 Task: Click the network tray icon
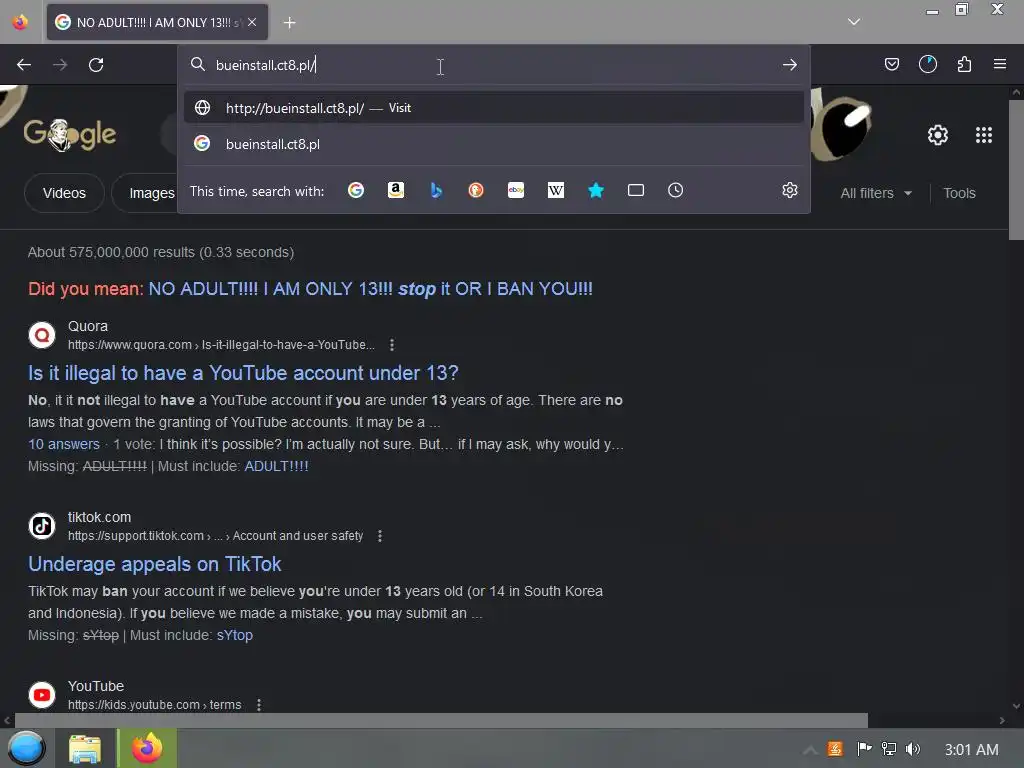[x=888, y=749]
